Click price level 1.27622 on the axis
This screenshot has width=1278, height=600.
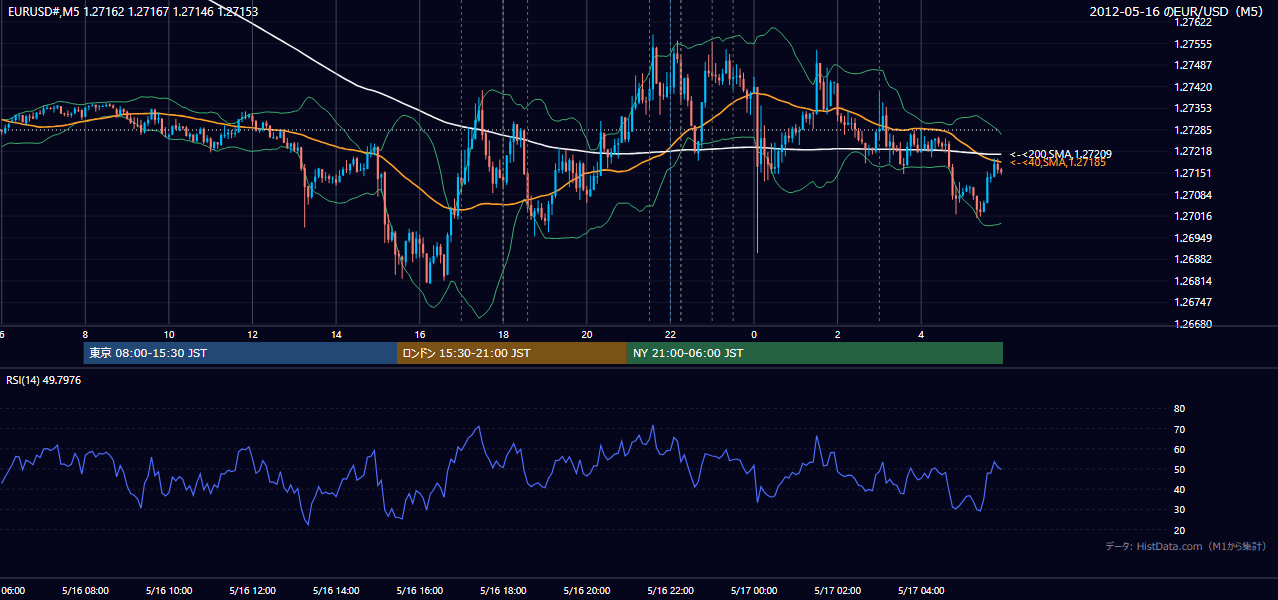click(1192, 22)
